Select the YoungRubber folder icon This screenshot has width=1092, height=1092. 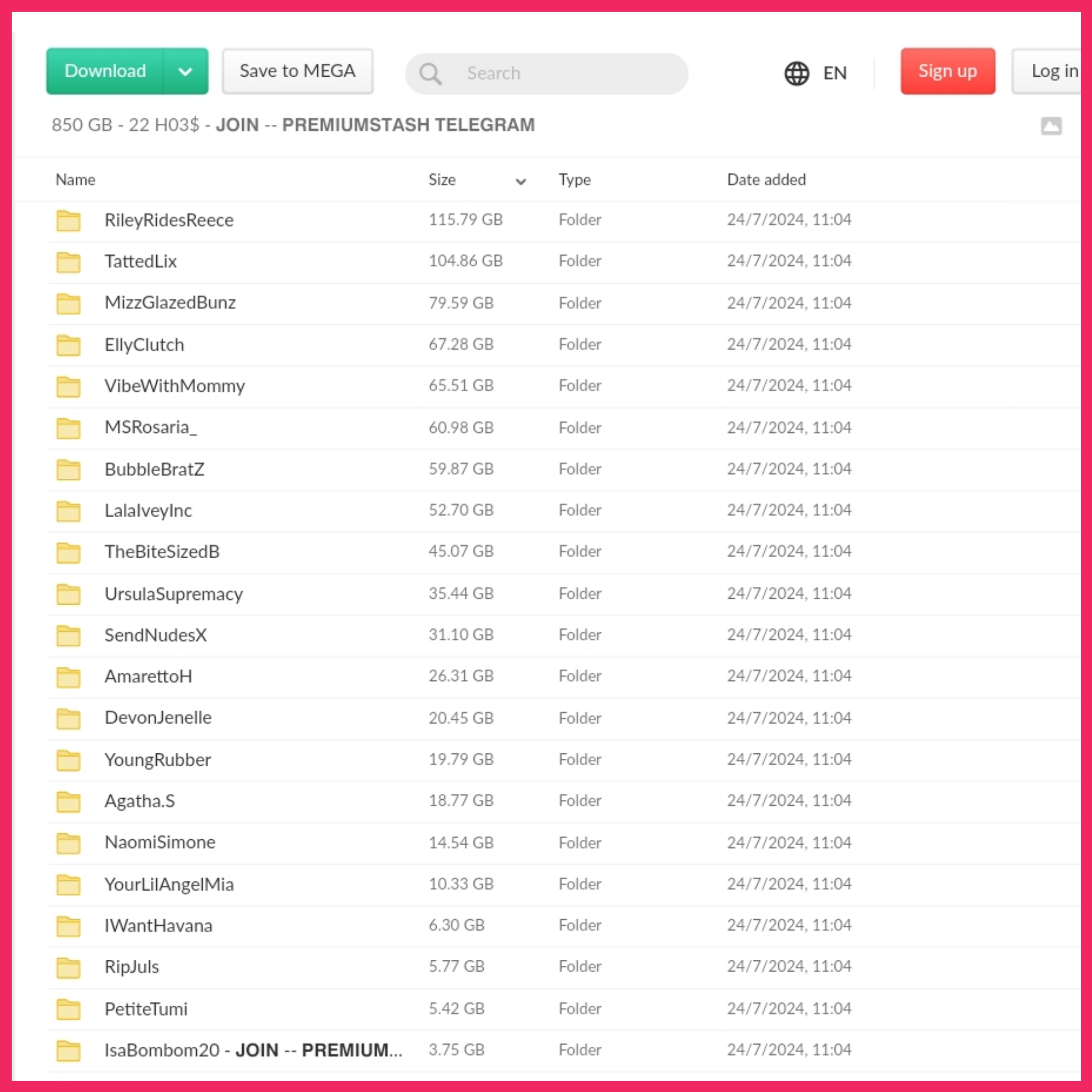tap(68, 760)
